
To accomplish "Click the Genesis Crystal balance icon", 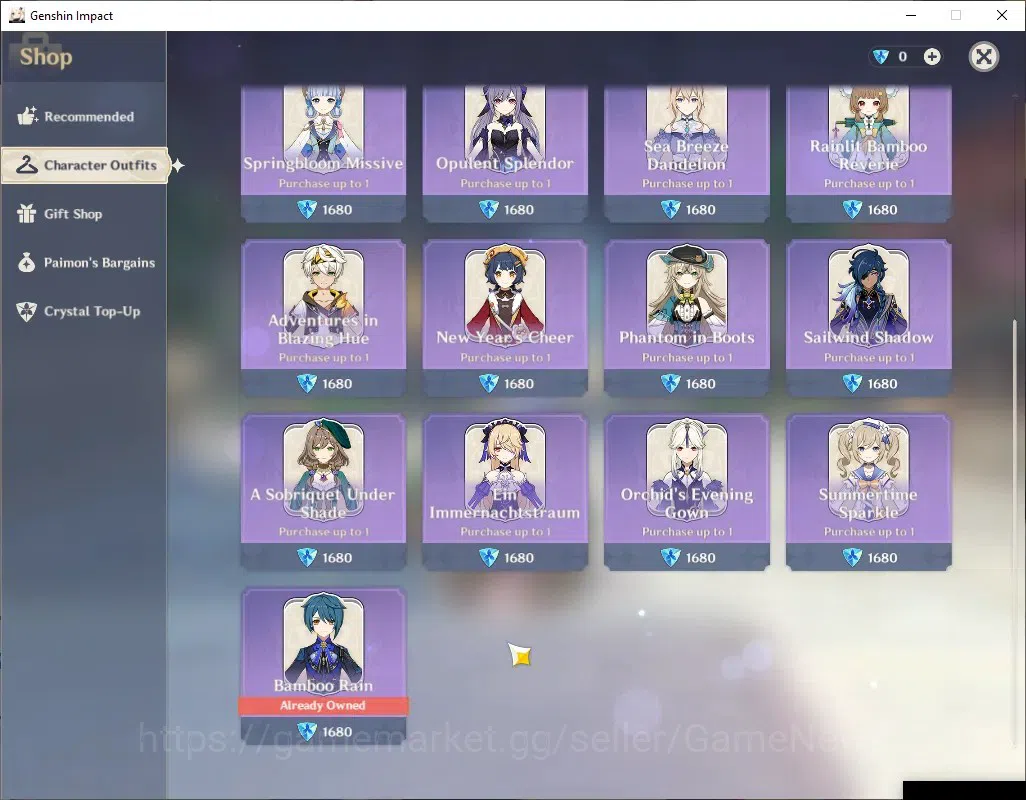I will point(881,57).
